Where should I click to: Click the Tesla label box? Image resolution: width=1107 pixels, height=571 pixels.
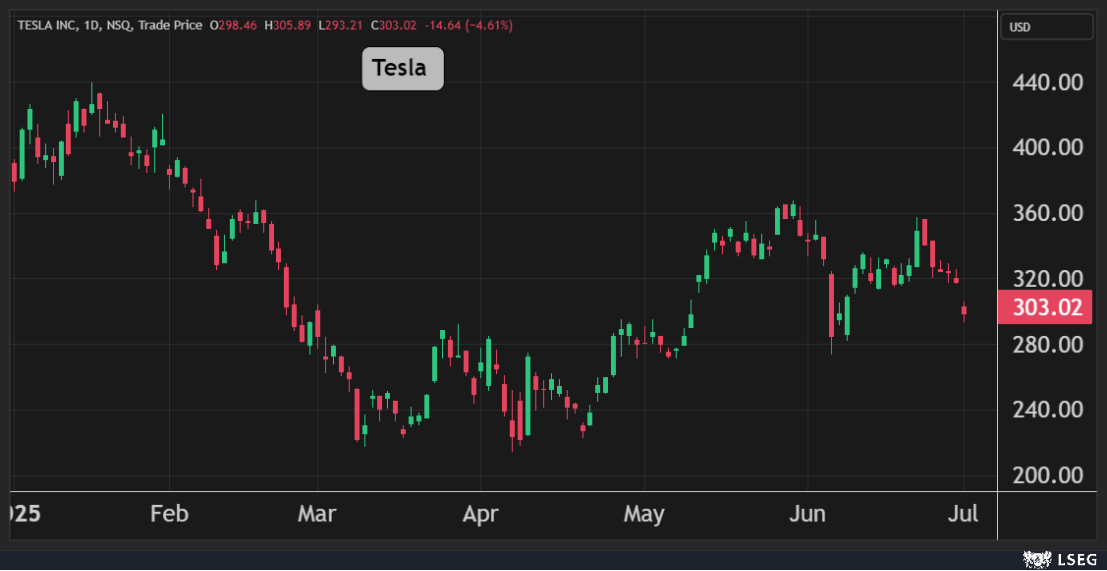402,68
